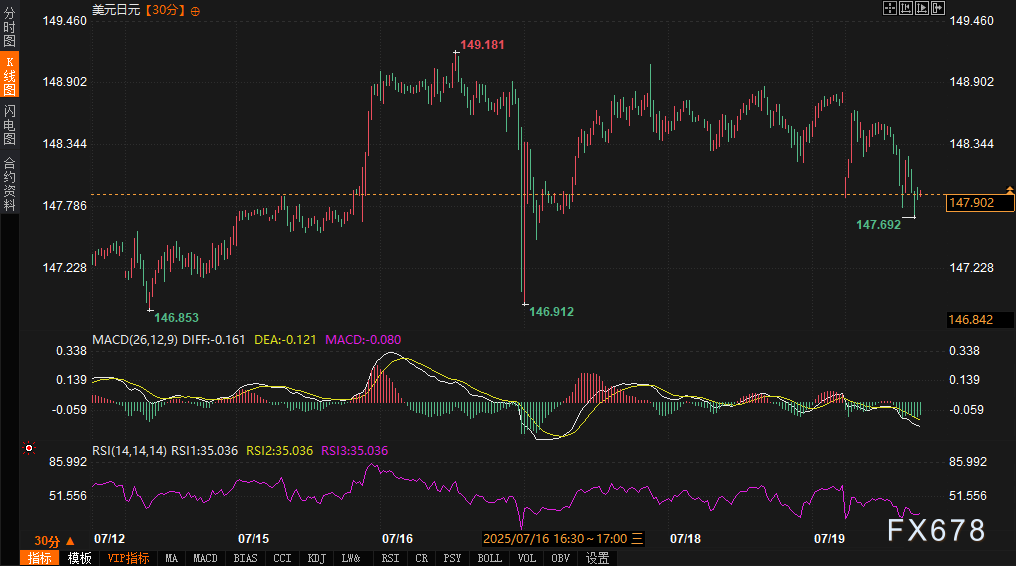Open the VIP指标 indicator list
The image size is (1016, 566).
tap(128, 558)
